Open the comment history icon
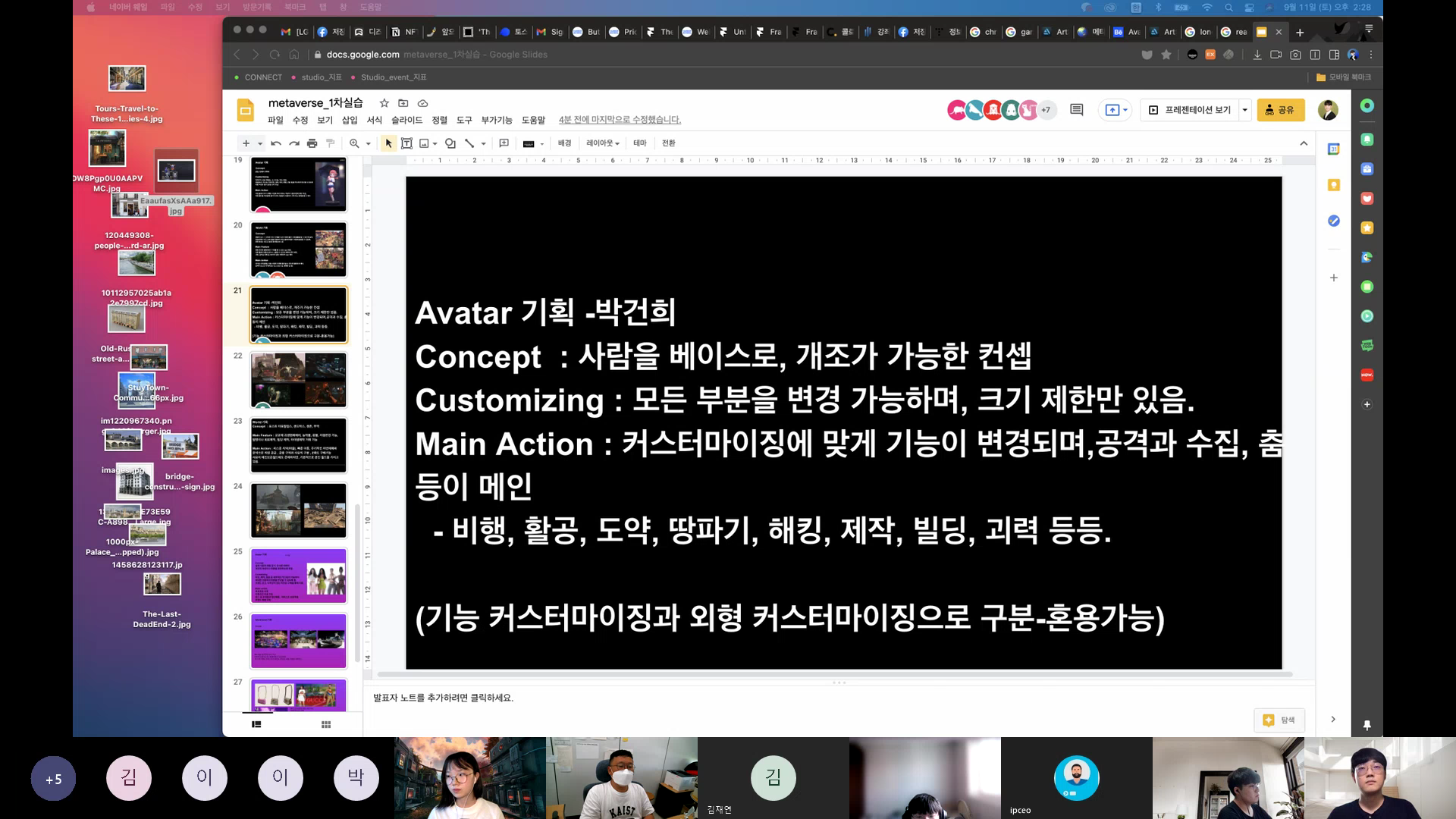This screenshot has height=819, width=1456. coord(1076,110)
